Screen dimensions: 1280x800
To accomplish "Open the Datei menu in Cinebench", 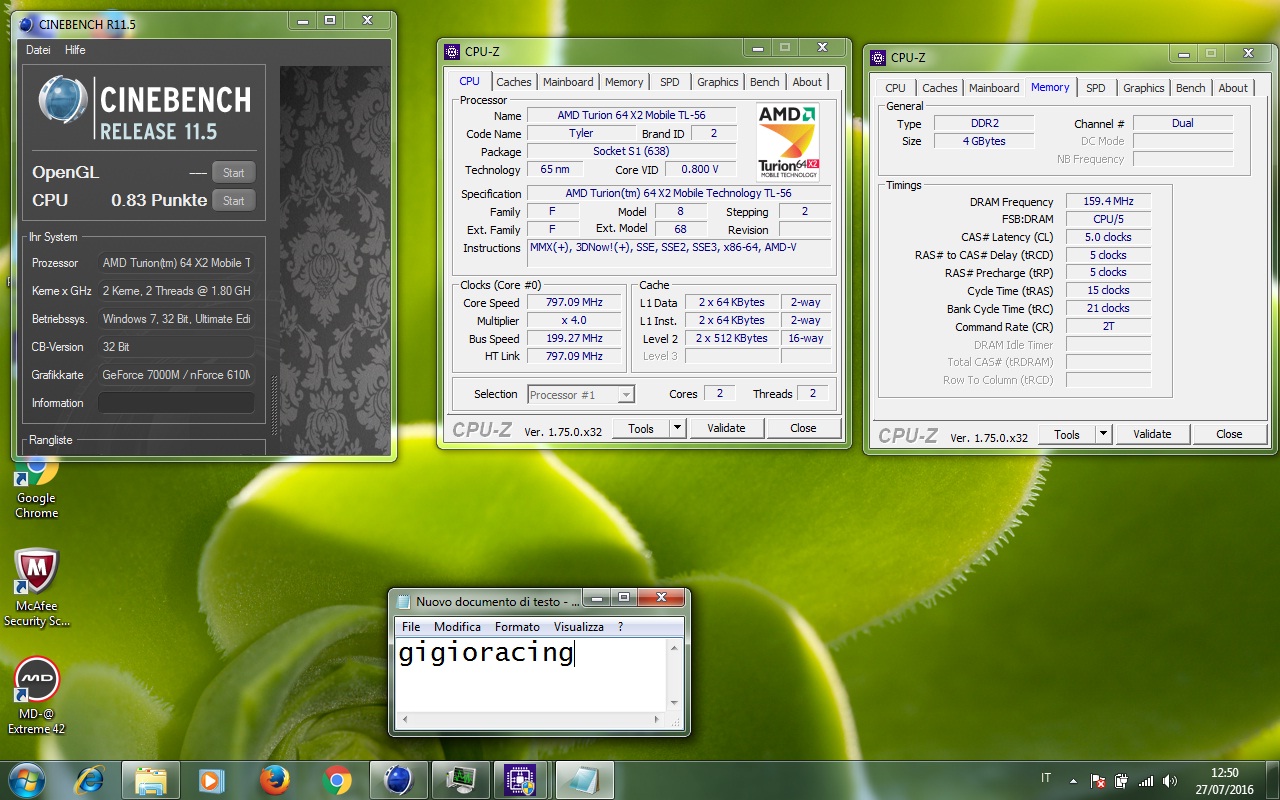I will pos(38,50).
